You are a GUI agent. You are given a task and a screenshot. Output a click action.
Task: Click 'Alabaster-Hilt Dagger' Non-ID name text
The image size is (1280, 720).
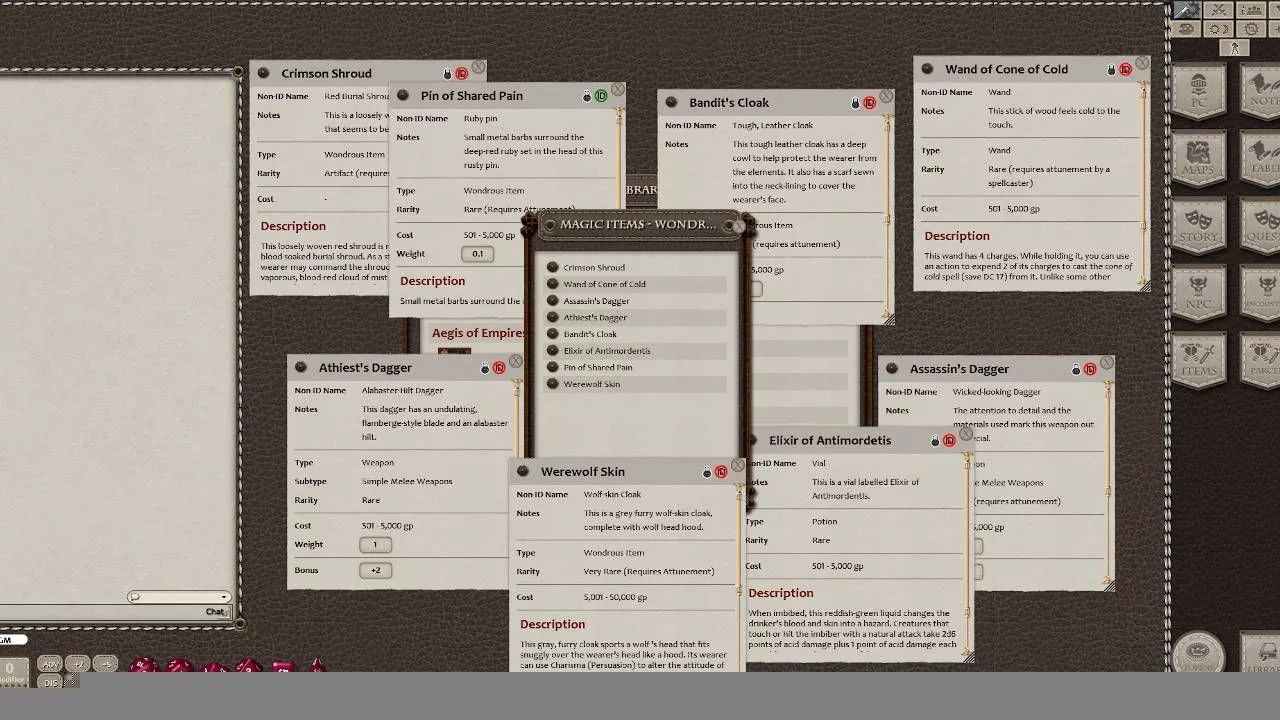(x=403, y=390)
